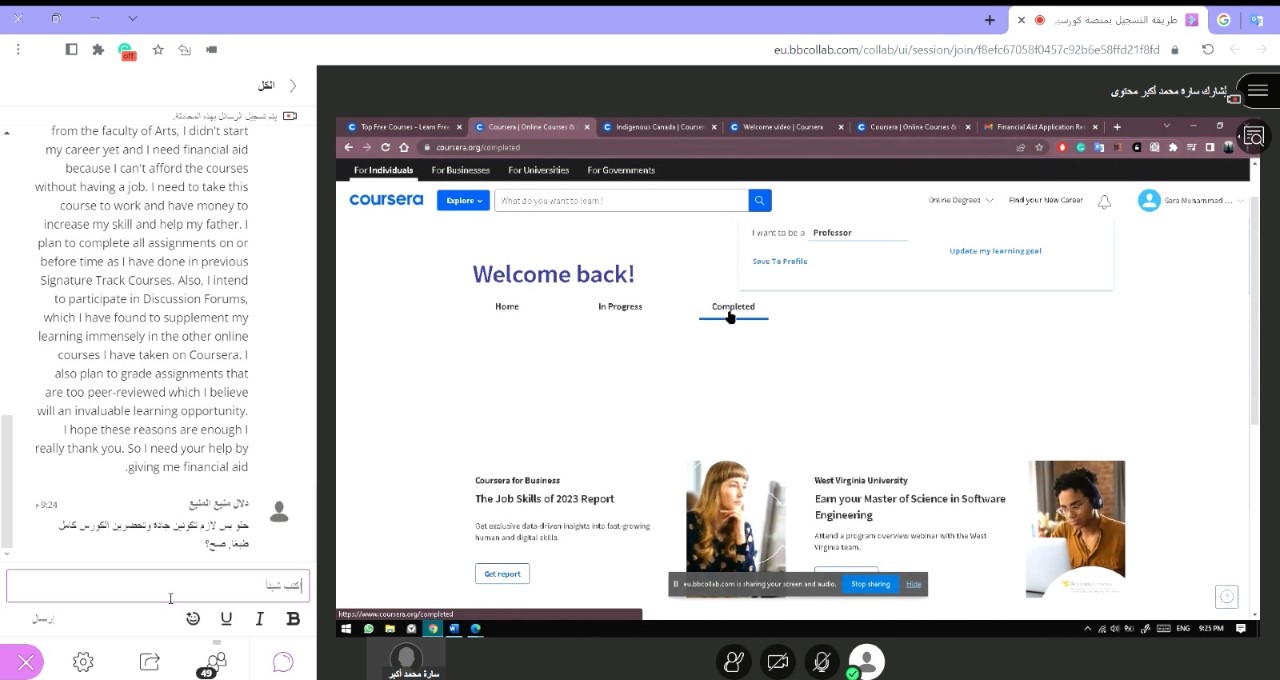Image resolution: width=1280 pixels, height=680 pixels.
Task: Click the camera indicator icon in address bar
Action: (212, 49)
